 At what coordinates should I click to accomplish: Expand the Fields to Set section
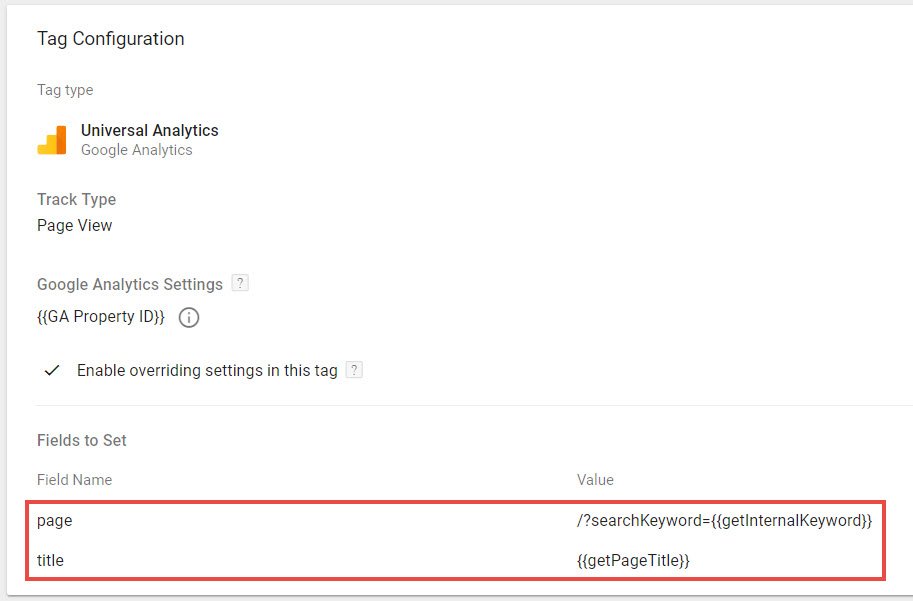point(82,441)
